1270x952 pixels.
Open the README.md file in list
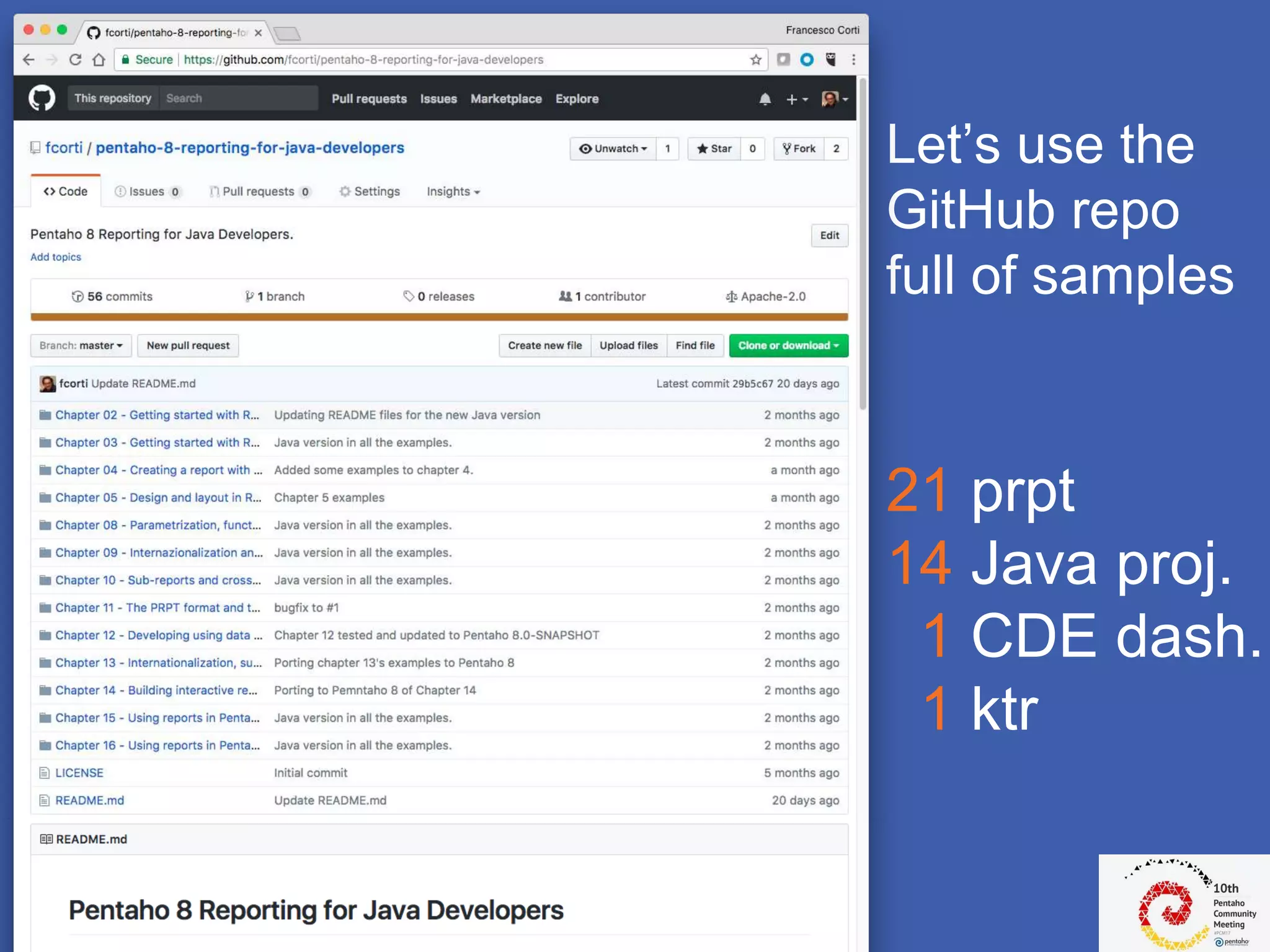[x=89, y=801]
